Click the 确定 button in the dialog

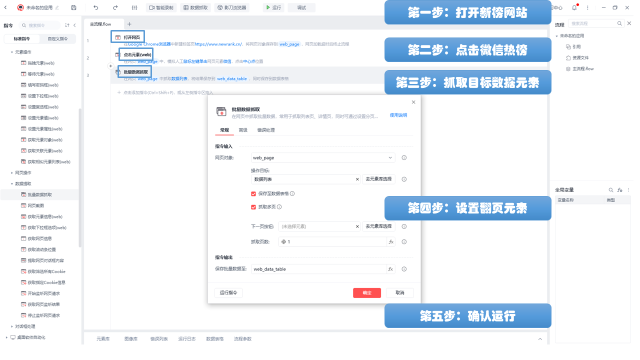(x=367, y=293)
